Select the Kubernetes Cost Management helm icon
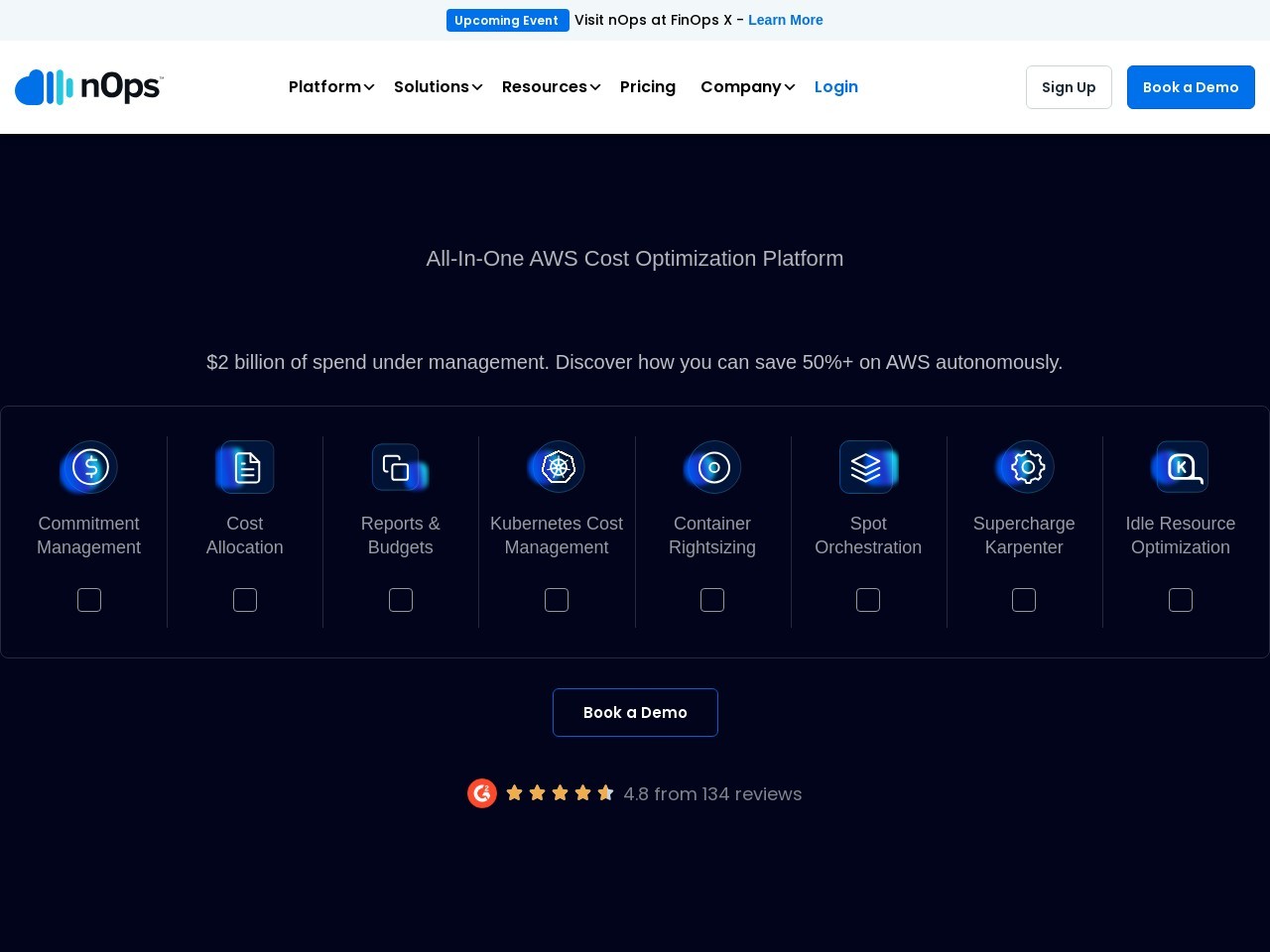The width and height of the screenshot is (1270, 952). point(557,467)
